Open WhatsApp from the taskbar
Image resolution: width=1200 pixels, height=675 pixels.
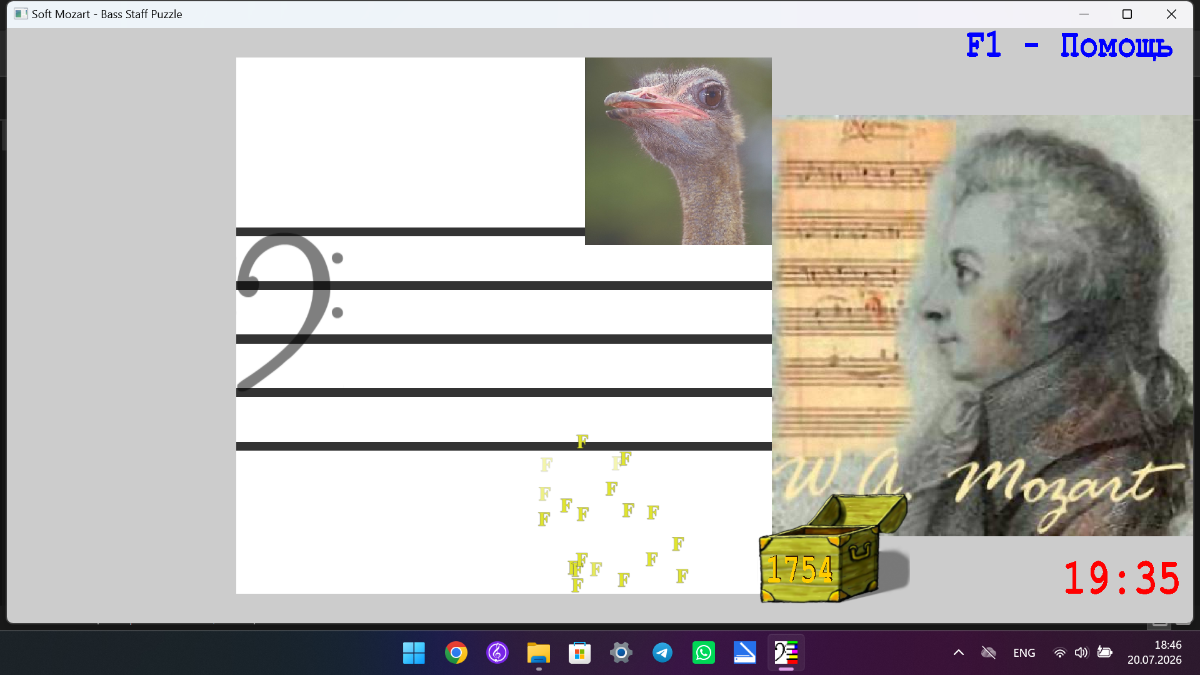[704, 653]
